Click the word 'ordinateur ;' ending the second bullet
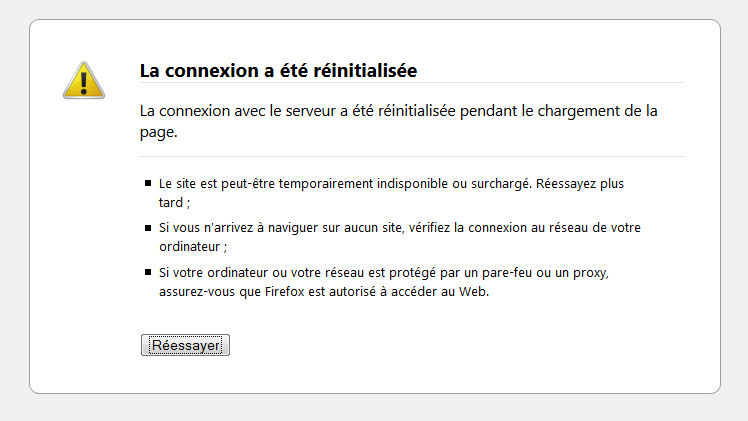Viewport: 748px width, 421px height. (x=193, y=246)
